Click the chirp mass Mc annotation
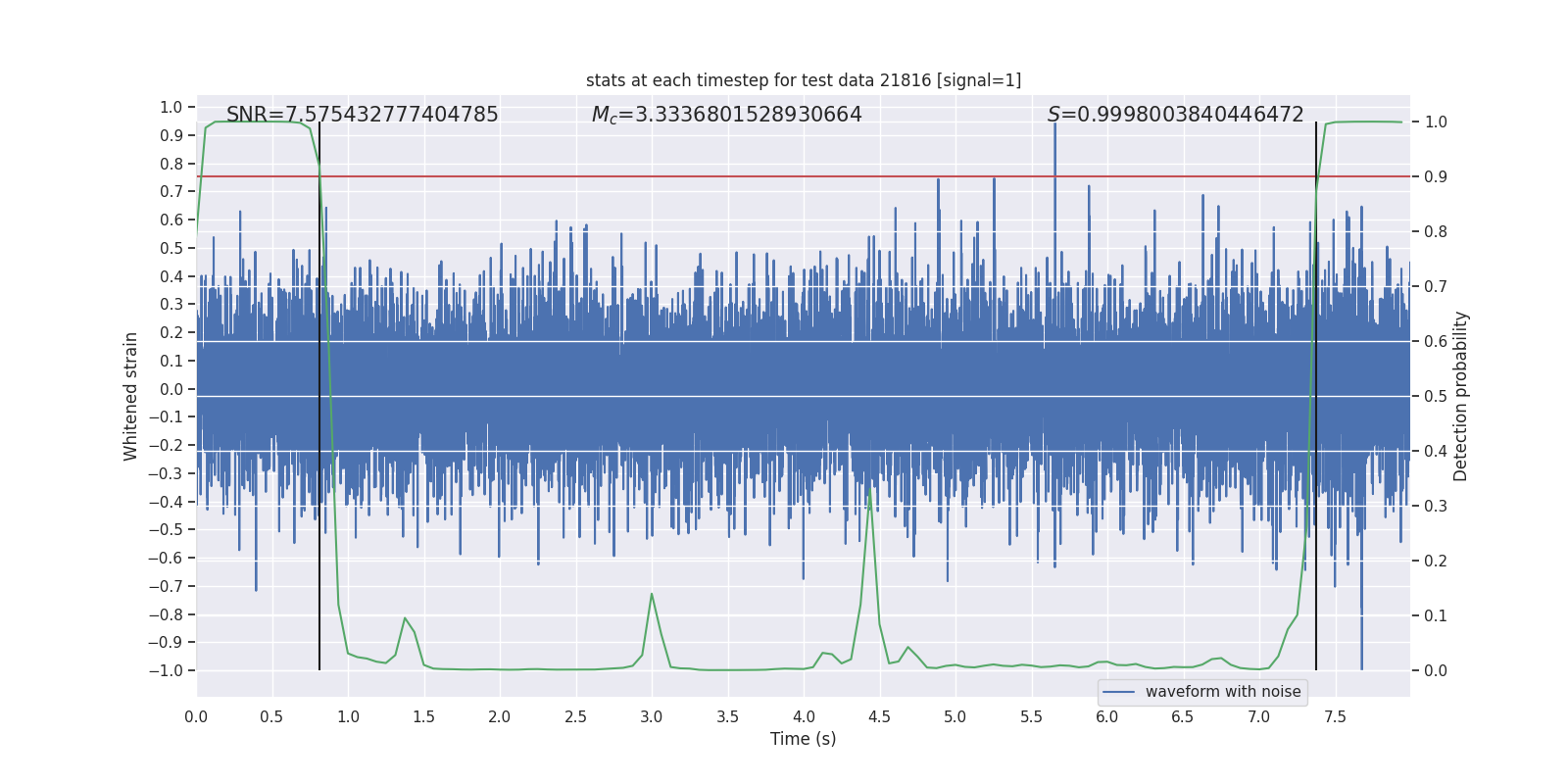 (726, 115)
